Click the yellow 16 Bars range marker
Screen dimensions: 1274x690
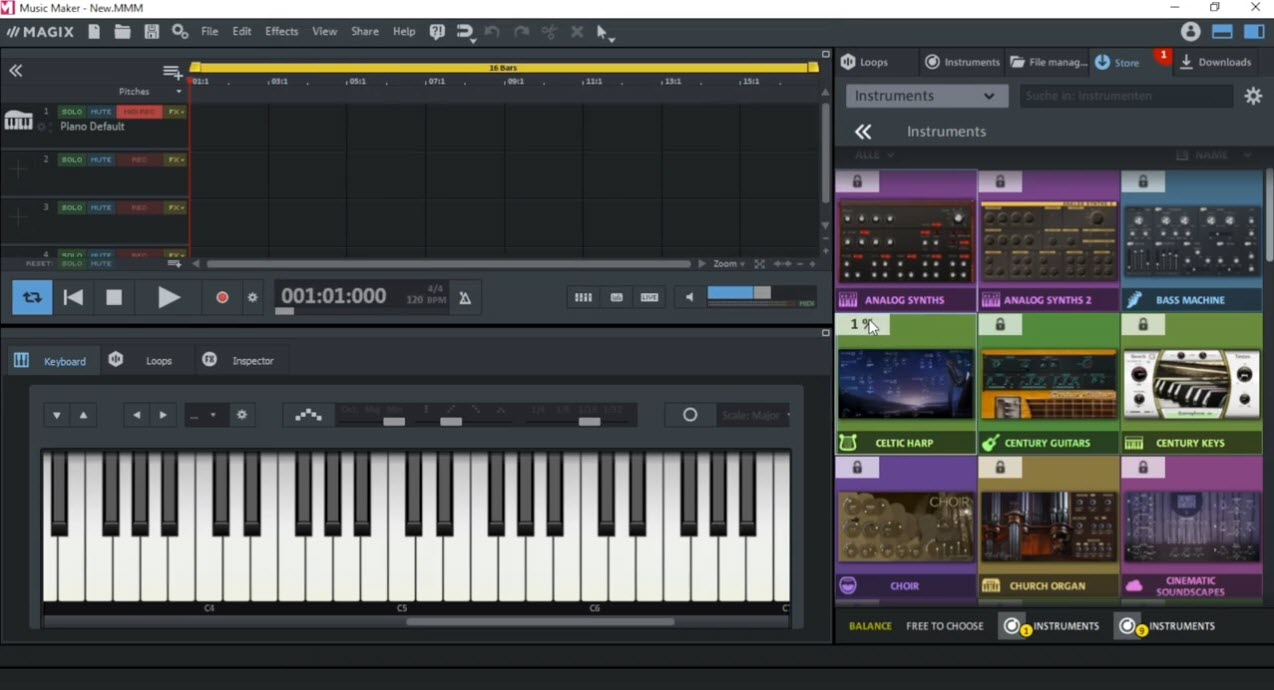pyautogui.click(x=505, y=67)
